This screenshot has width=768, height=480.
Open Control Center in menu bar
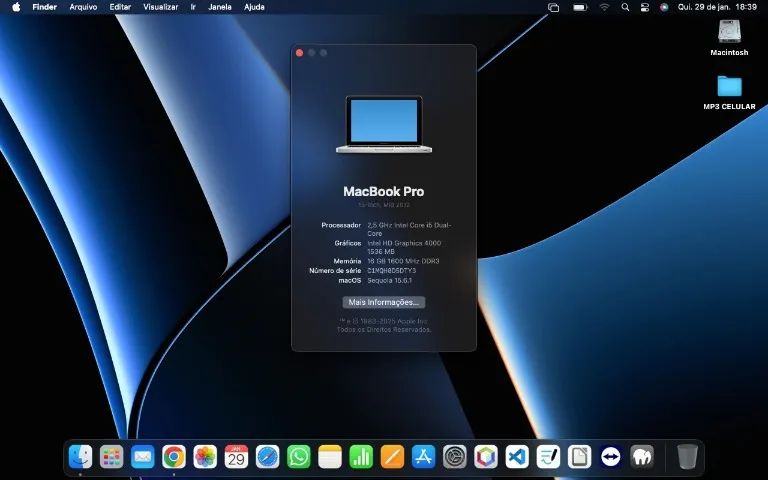click(645, 7)
